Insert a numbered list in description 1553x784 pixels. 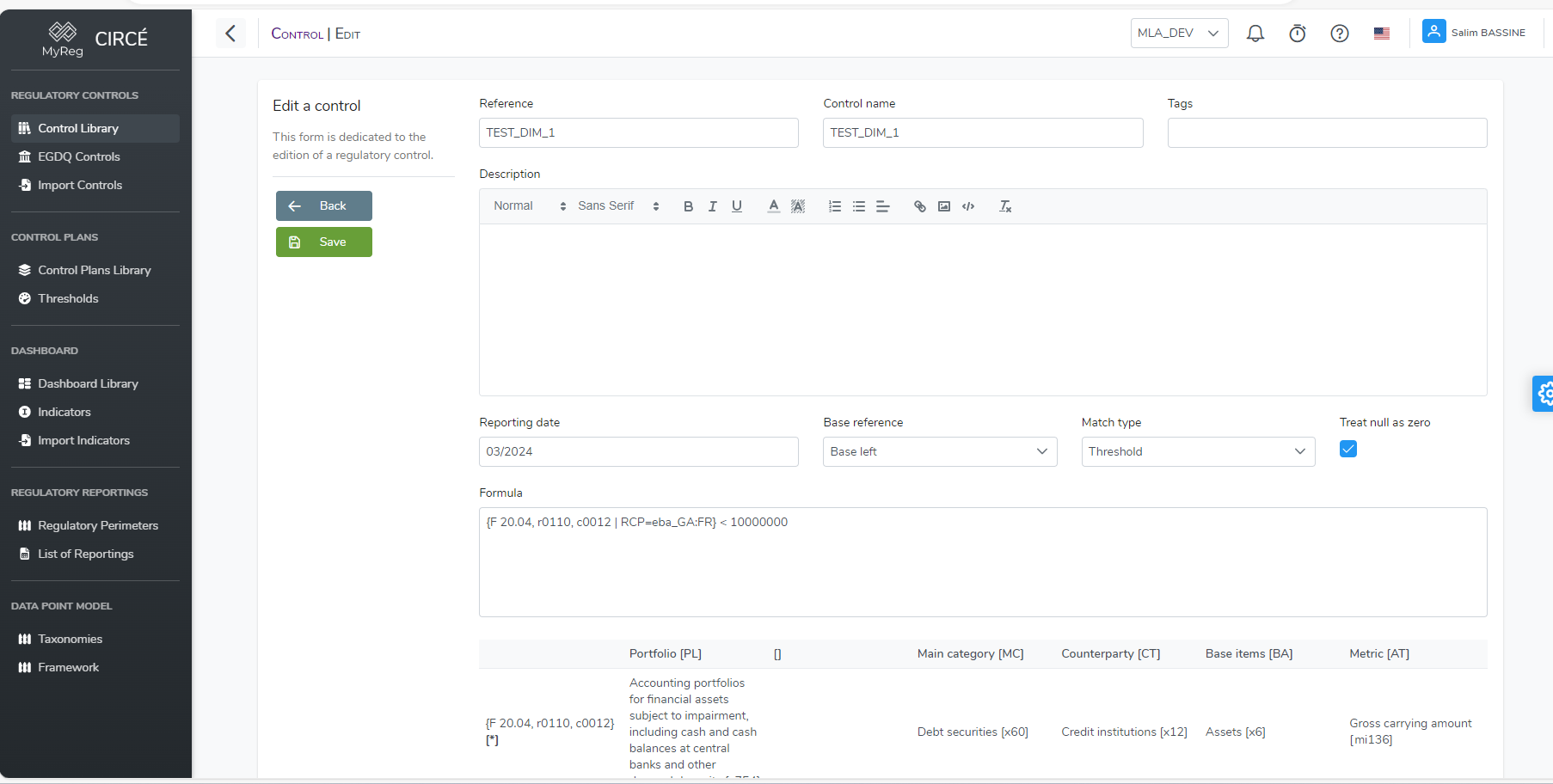coord(834,206)
